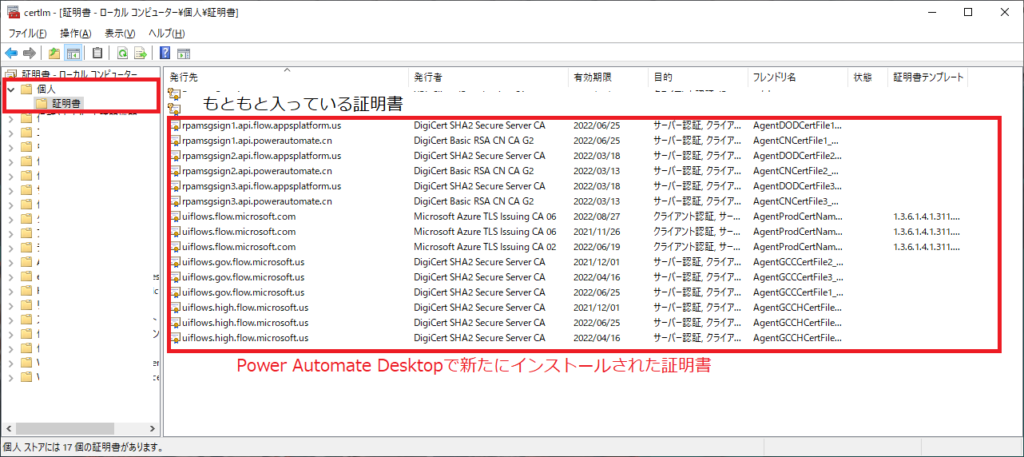Toggle the show/hide console tree icon
The width and height of the screenshot is (1024, 457).
click(73, 54)
